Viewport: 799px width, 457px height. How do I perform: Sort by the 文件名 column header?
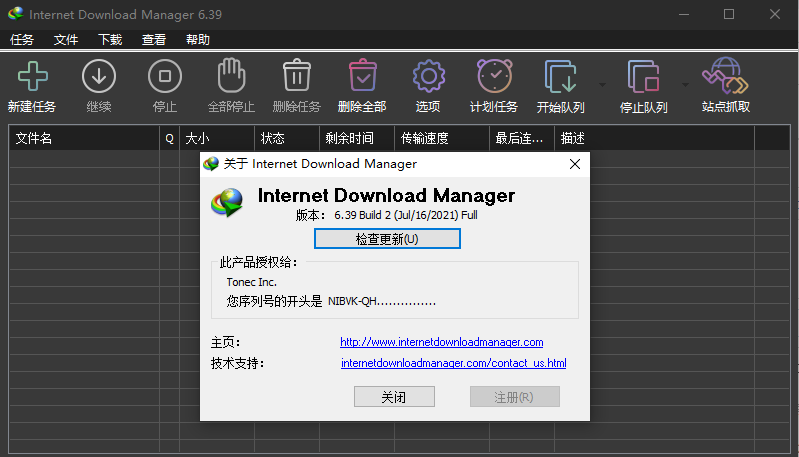point(84,138)
